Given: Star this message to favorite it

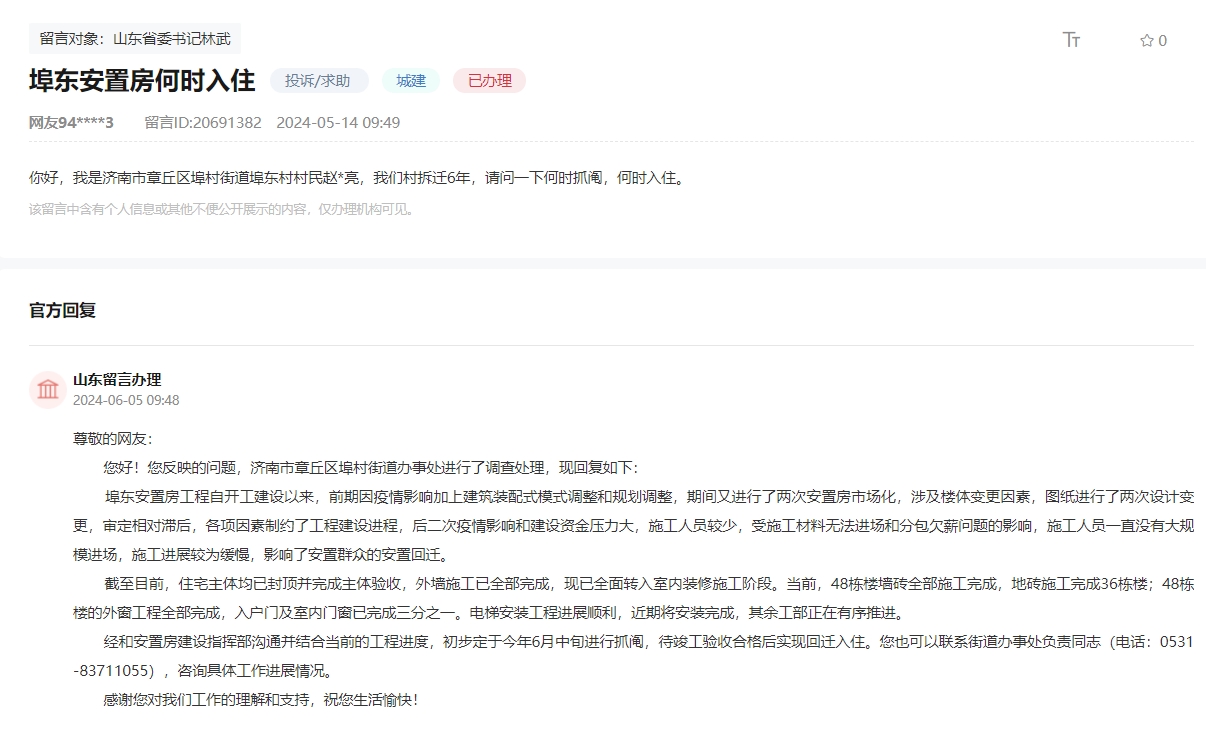Looking at the screenshot, I should pos(1146,41).
